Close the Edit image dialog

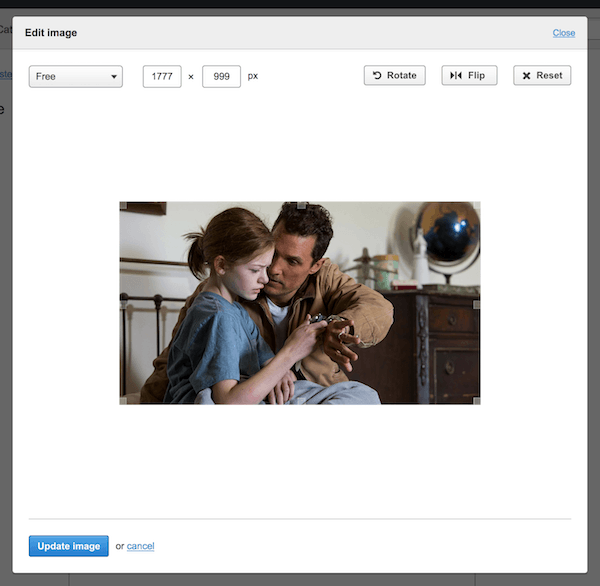pos(564,33)
